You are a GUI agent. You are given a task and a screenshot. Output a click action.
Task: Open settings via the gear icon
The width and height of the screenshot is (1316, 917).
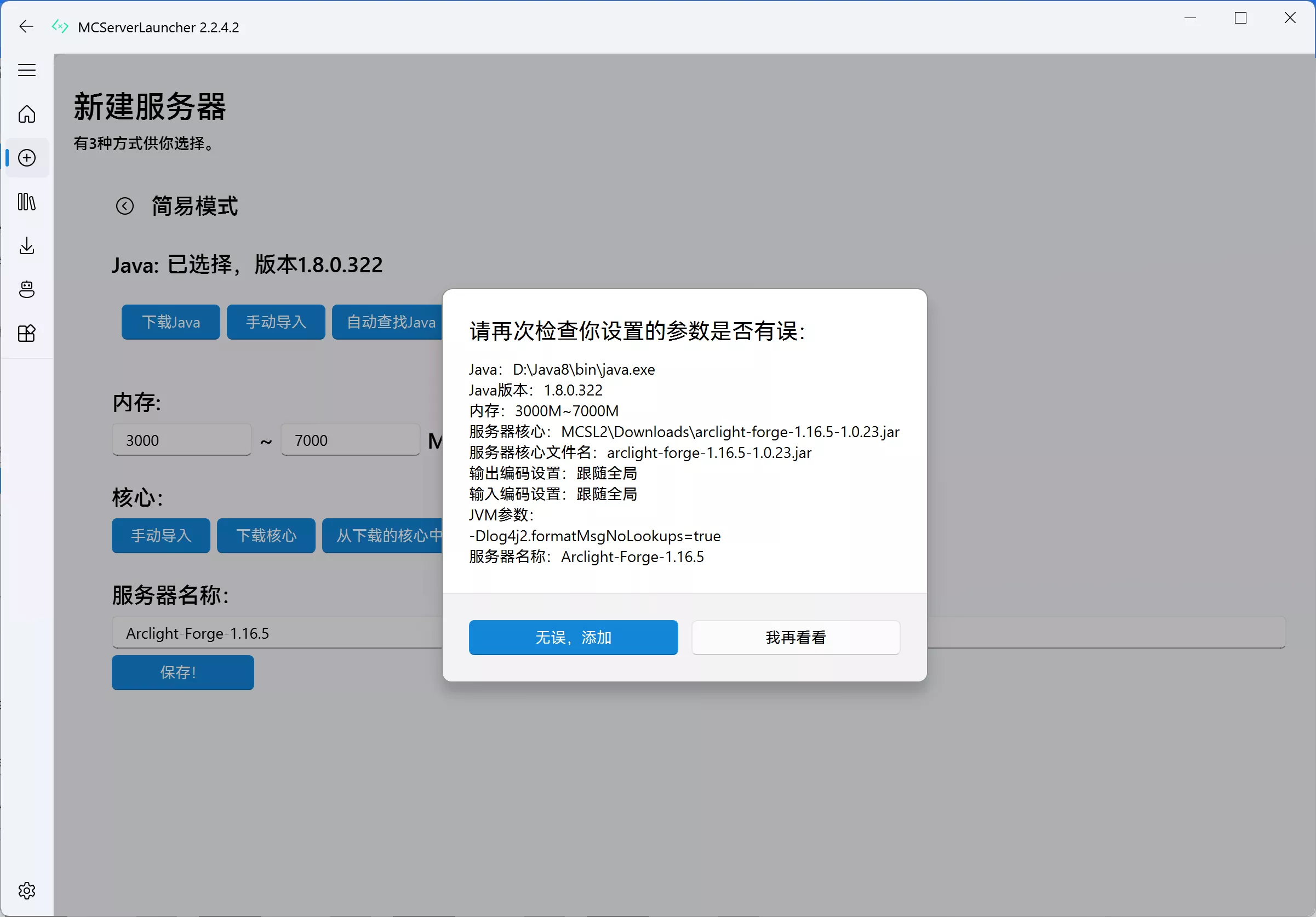tap(26, 891)
